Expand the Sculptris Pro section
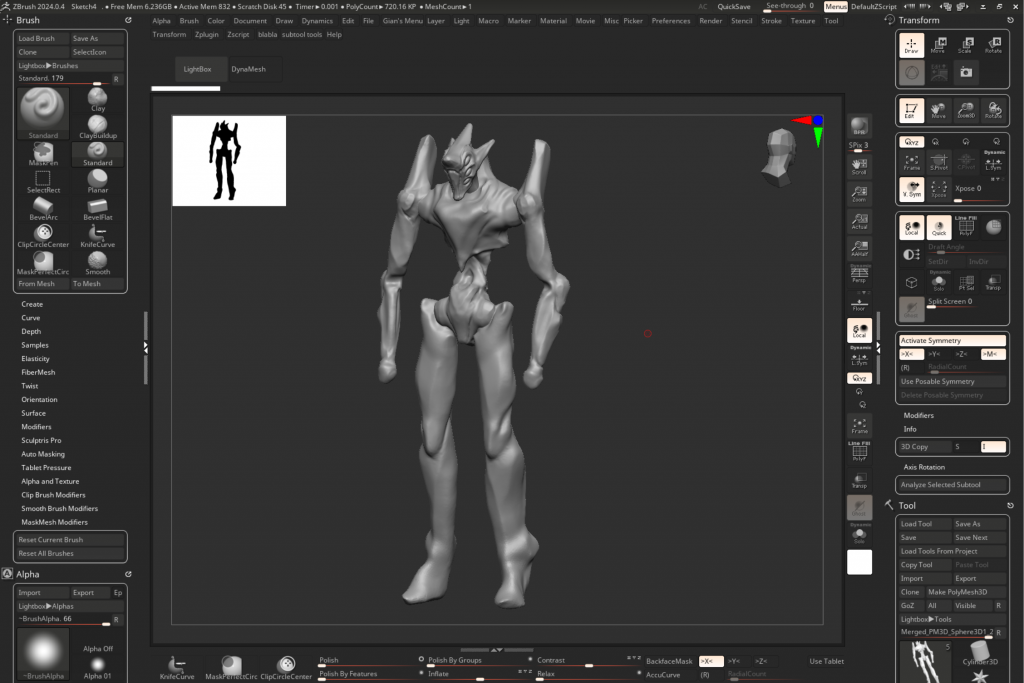1024x683 pixels. coord(41,441)
